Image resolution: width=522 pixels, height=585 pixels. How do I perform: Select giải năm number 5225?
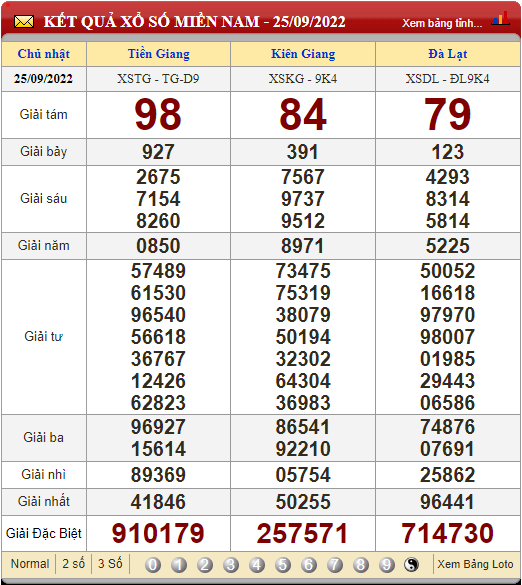[447, 246]
